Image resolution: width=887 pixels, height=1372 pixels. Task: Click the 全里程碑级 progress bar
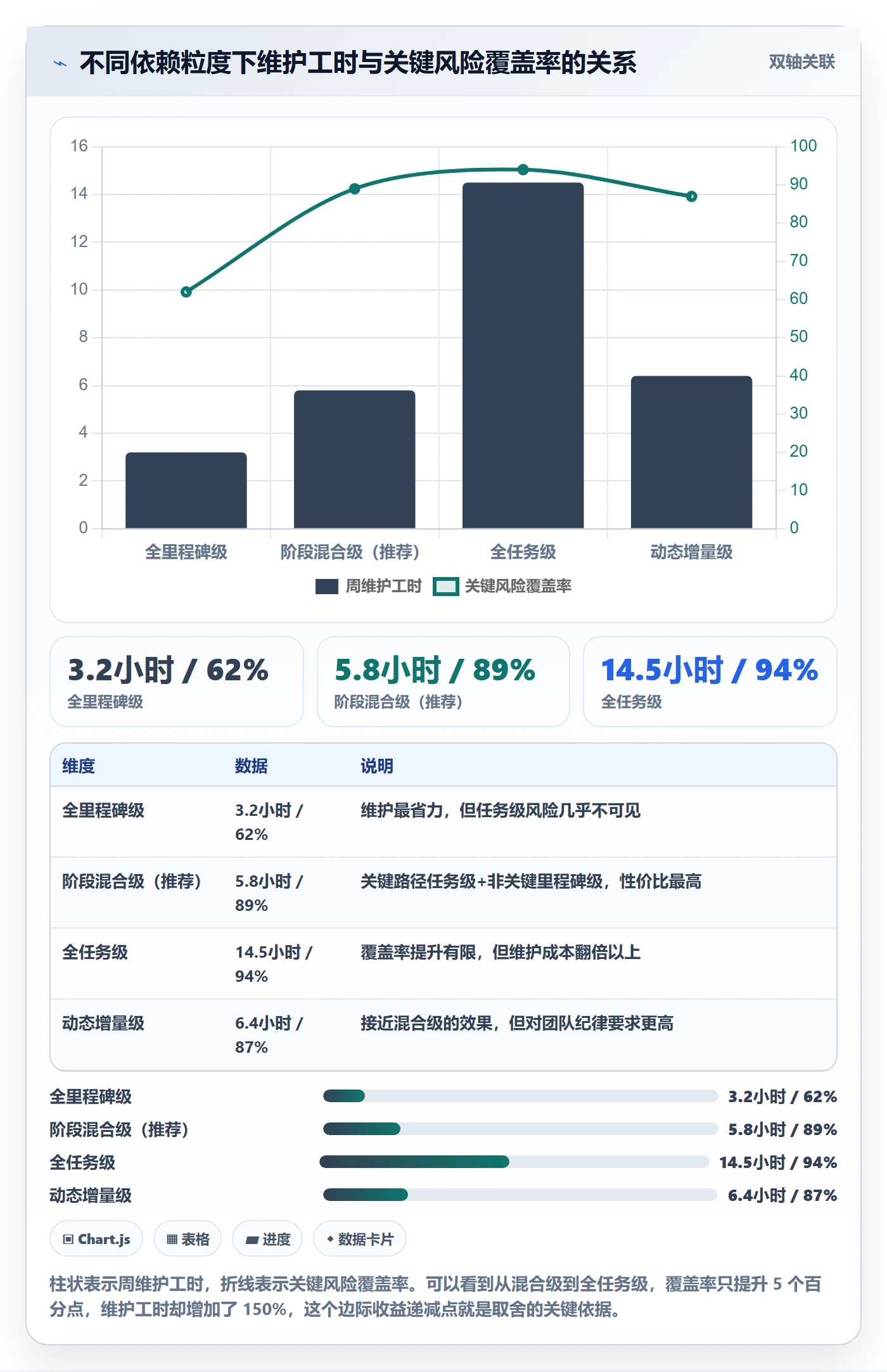point(520,1096)
